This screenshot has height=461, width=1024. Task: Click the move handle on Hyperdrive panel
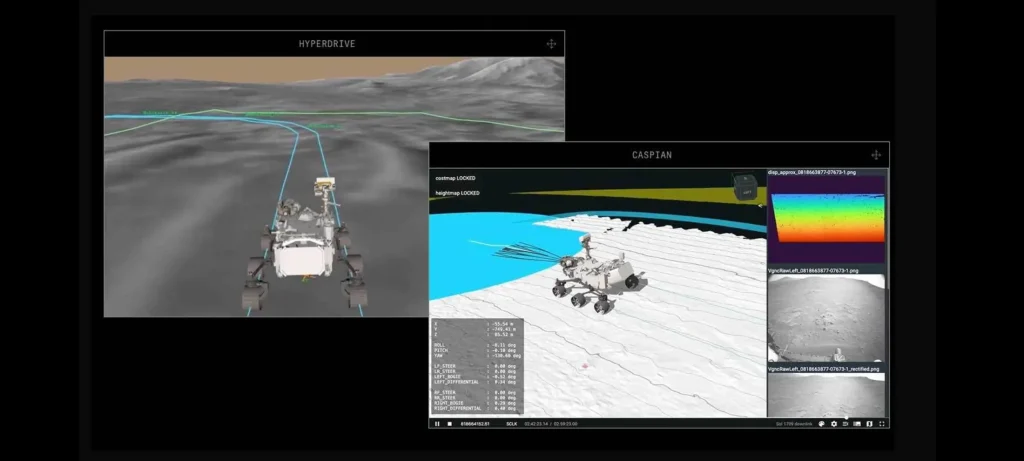(551, 44)
